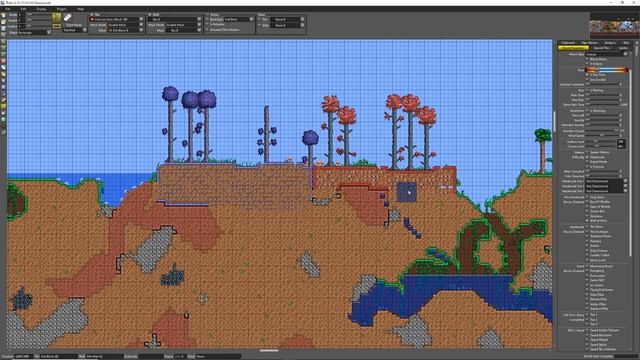Open the Paint Mode dropdown
The image size is (640, 360).
tap(75, 30)
